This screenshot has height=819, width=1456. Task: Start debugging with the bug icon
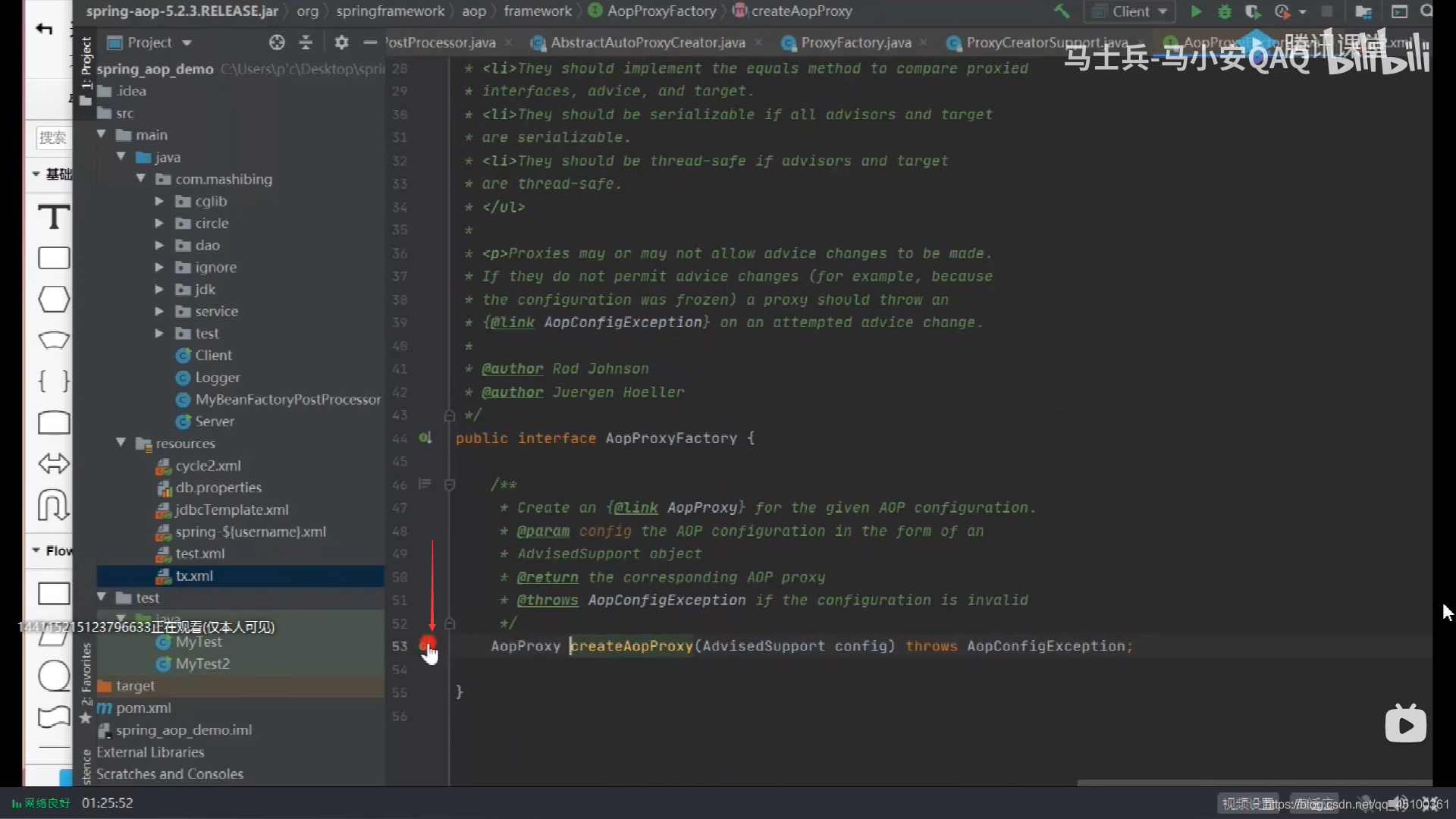[1224, 11]
